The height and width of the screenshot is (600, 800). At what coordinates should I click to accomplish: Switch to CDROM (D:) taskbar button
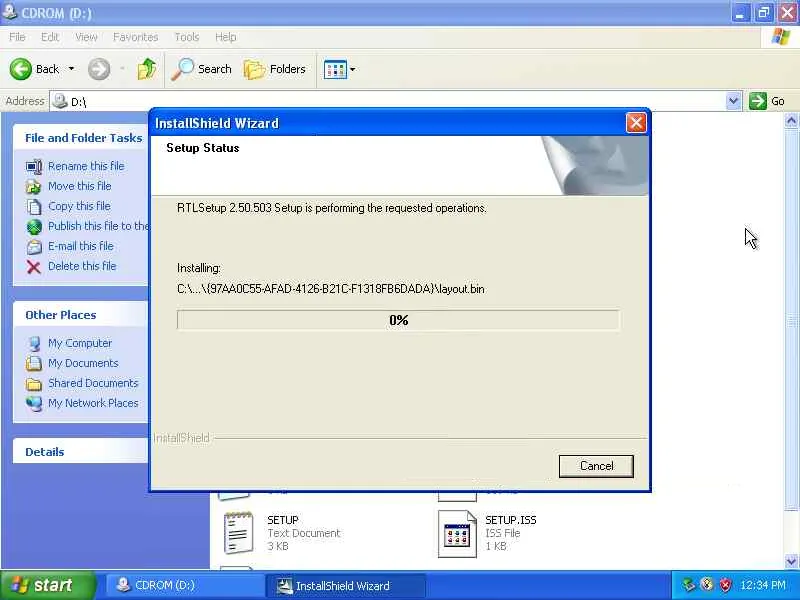tap(184, 585)
